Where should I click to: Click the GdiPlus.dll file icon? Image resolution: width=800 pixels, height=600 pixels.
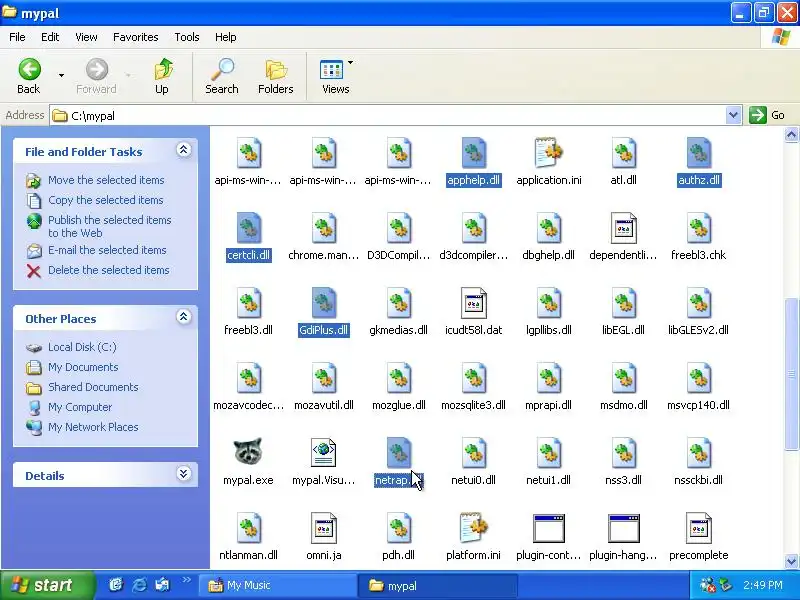click(323, 303)
